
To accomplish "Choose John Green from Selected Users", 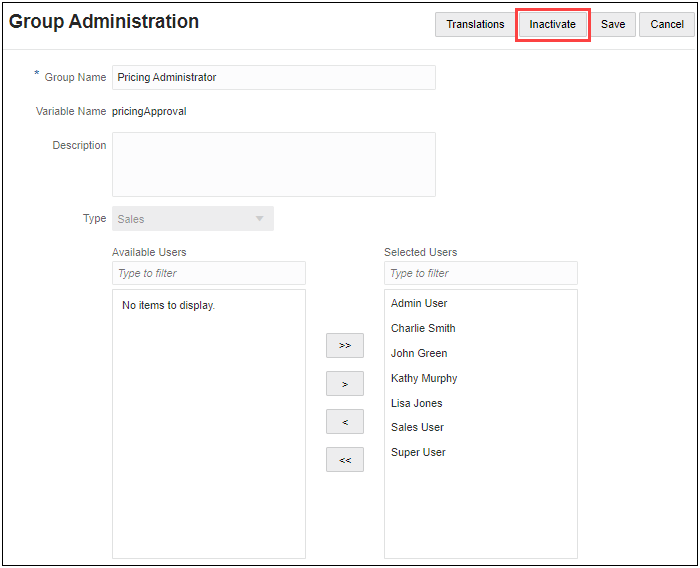I will (x=420, y=353).
